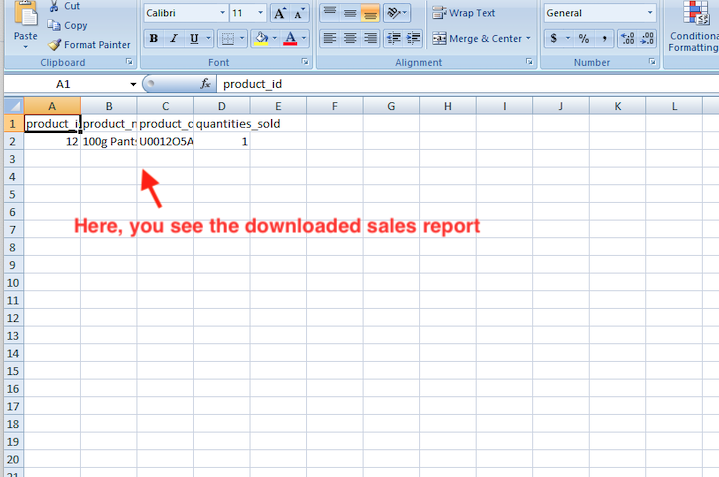Open the Name Box dropdown arrow
719x477 pixels.
(x=133, y=84)
